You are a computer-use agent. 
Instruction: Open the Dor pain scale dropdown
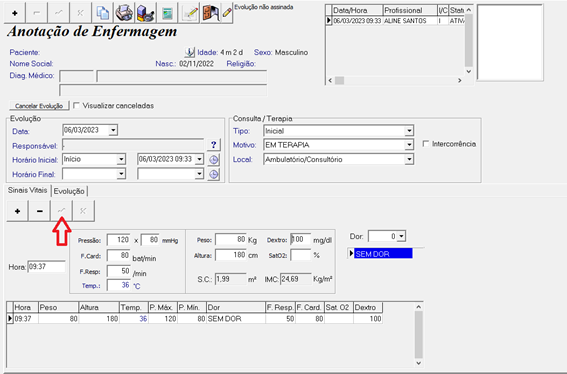[401, 237]
